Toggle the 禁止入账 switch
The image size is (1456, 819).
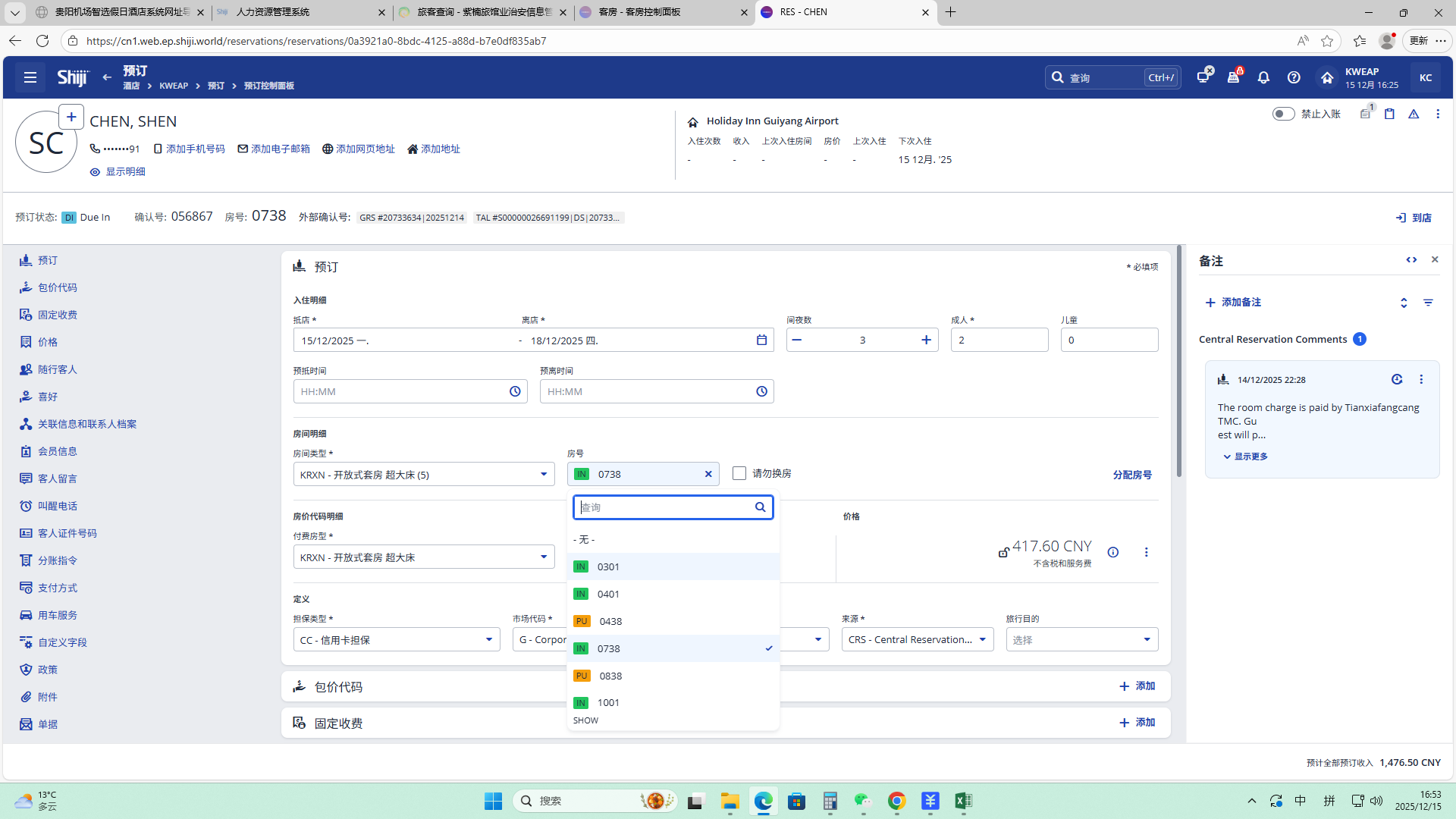(x=1283, y=114)
